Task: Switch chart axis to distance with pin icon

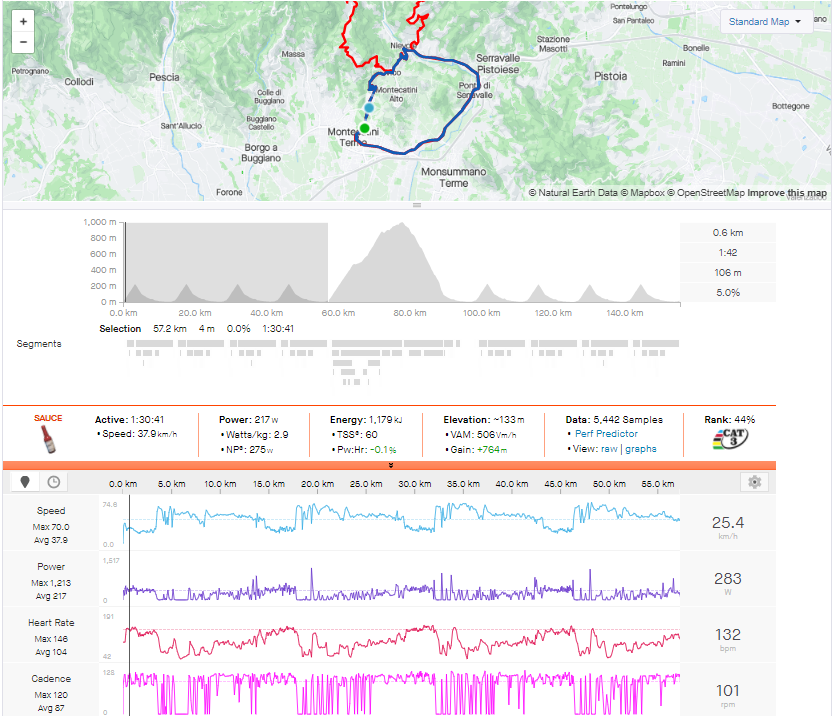Action: point(26,482)
